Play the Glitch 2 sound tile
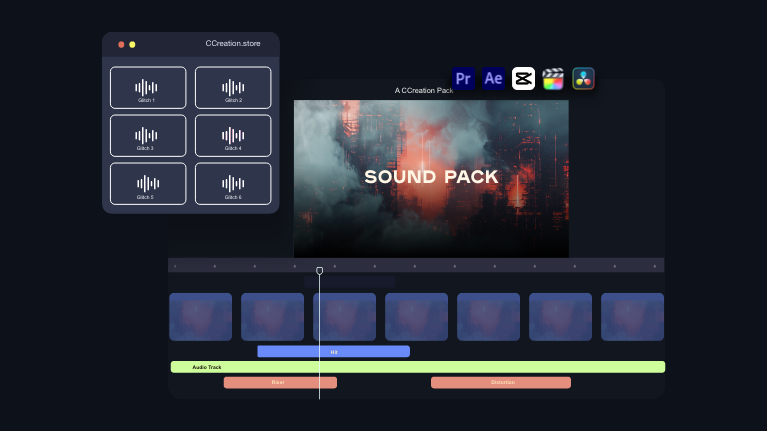Screen dimensions: 767x431 233,88
